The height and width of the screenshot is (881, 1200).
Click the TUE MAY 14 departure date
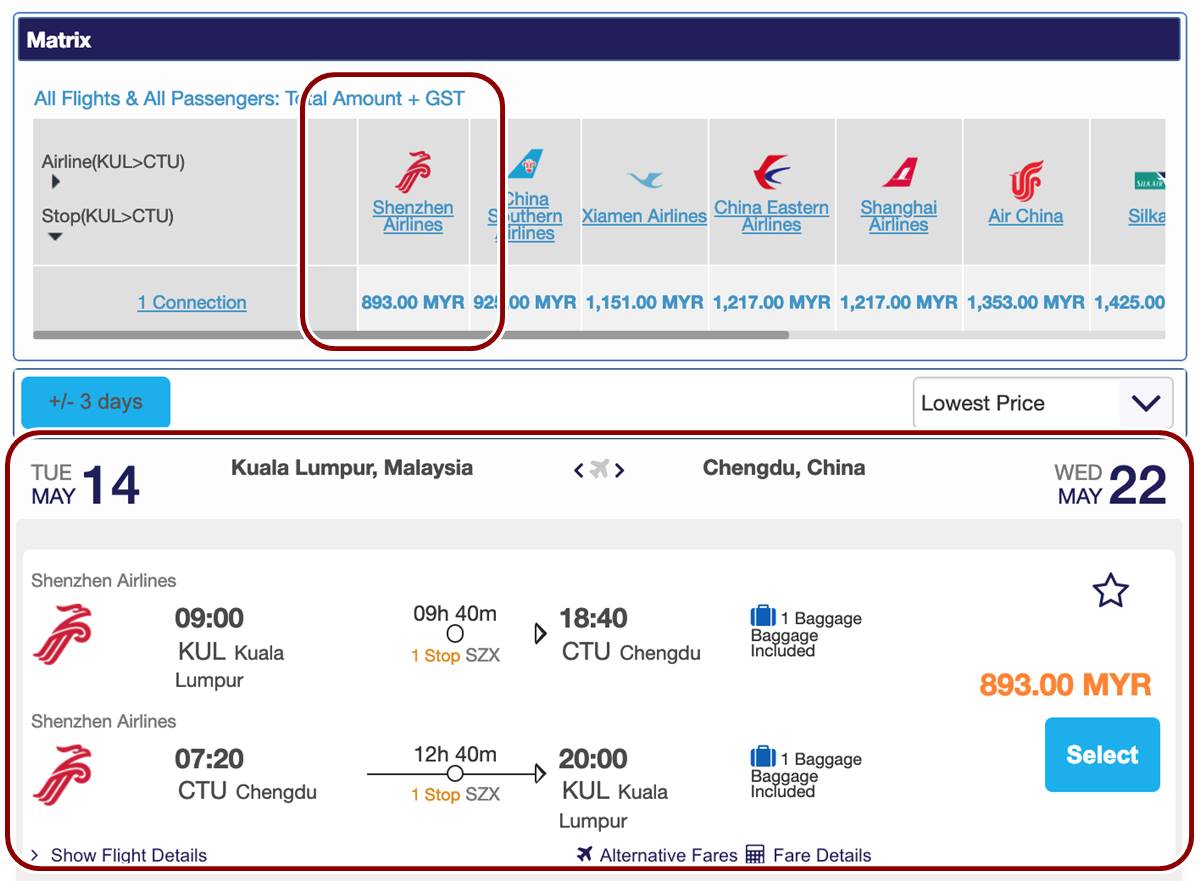[85, 485]
